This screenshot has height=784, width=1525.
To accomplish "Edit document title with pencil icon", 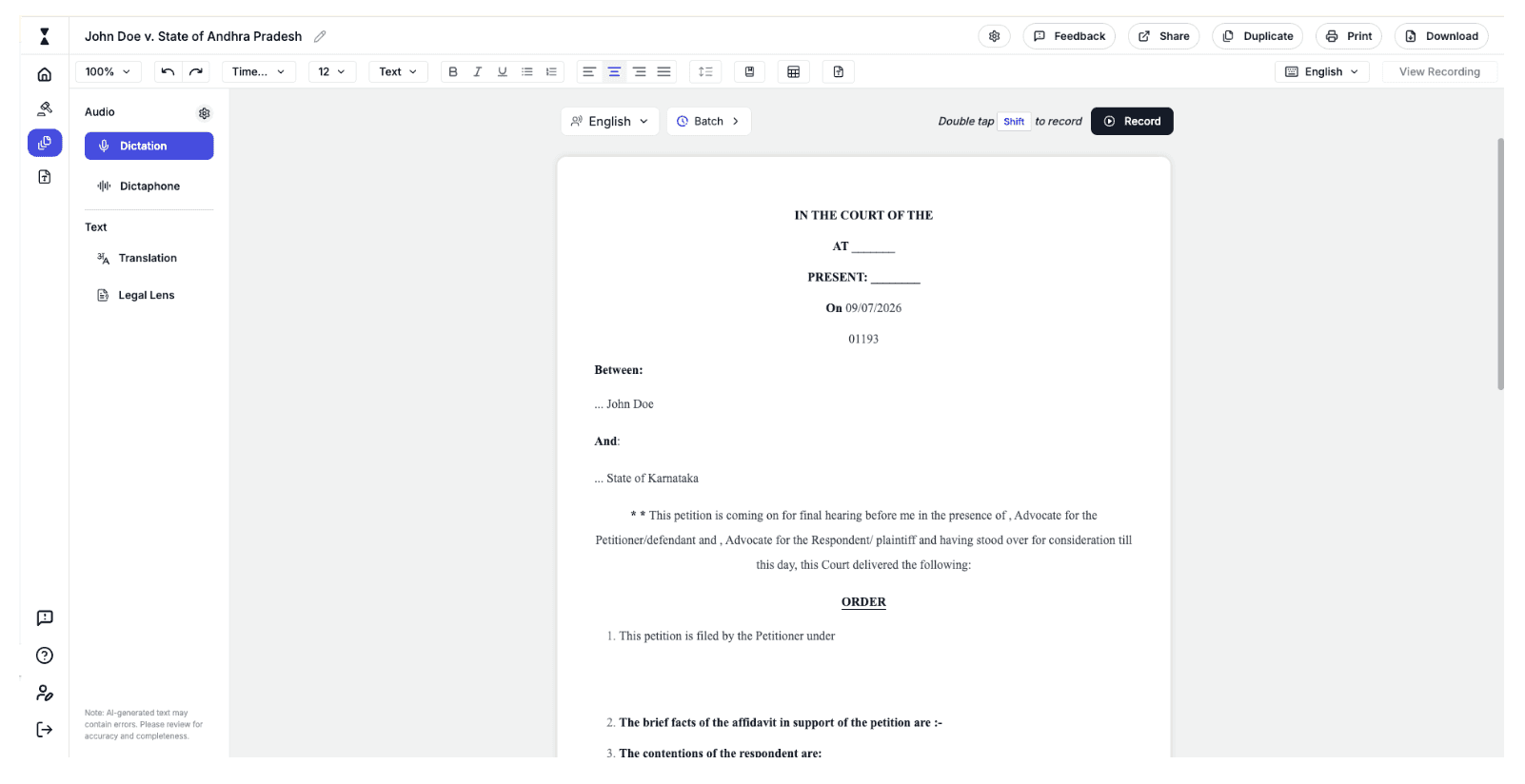I will coord(320,36).
